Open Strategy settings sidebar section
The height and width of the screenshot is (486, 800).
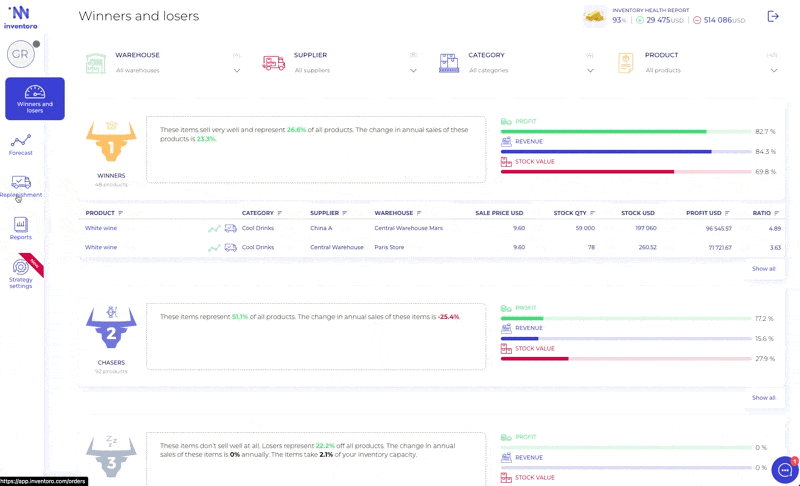coord(21,274)
